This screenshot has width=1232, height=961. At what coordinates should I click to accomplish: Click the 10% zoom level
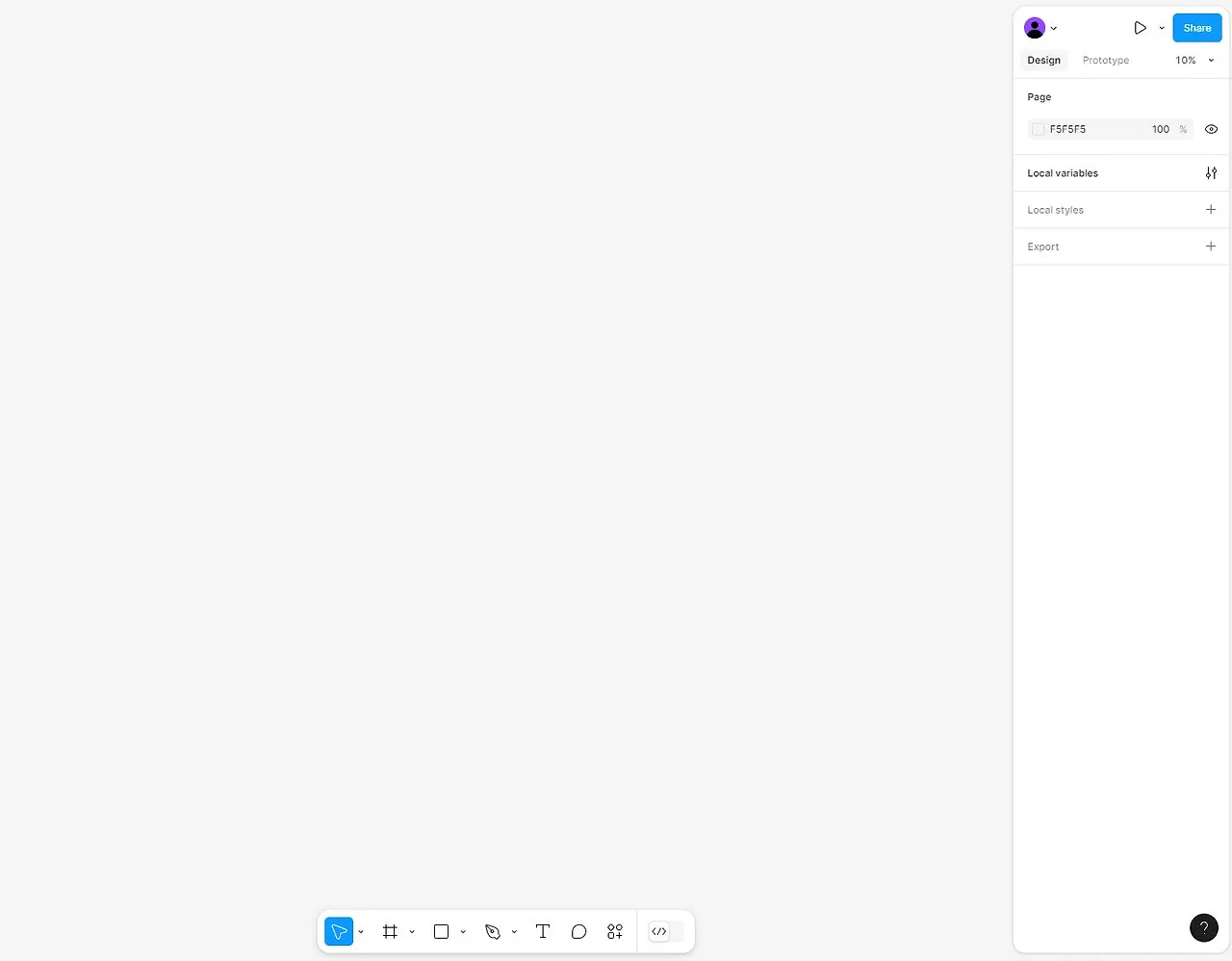click(x=1186, y=60)
